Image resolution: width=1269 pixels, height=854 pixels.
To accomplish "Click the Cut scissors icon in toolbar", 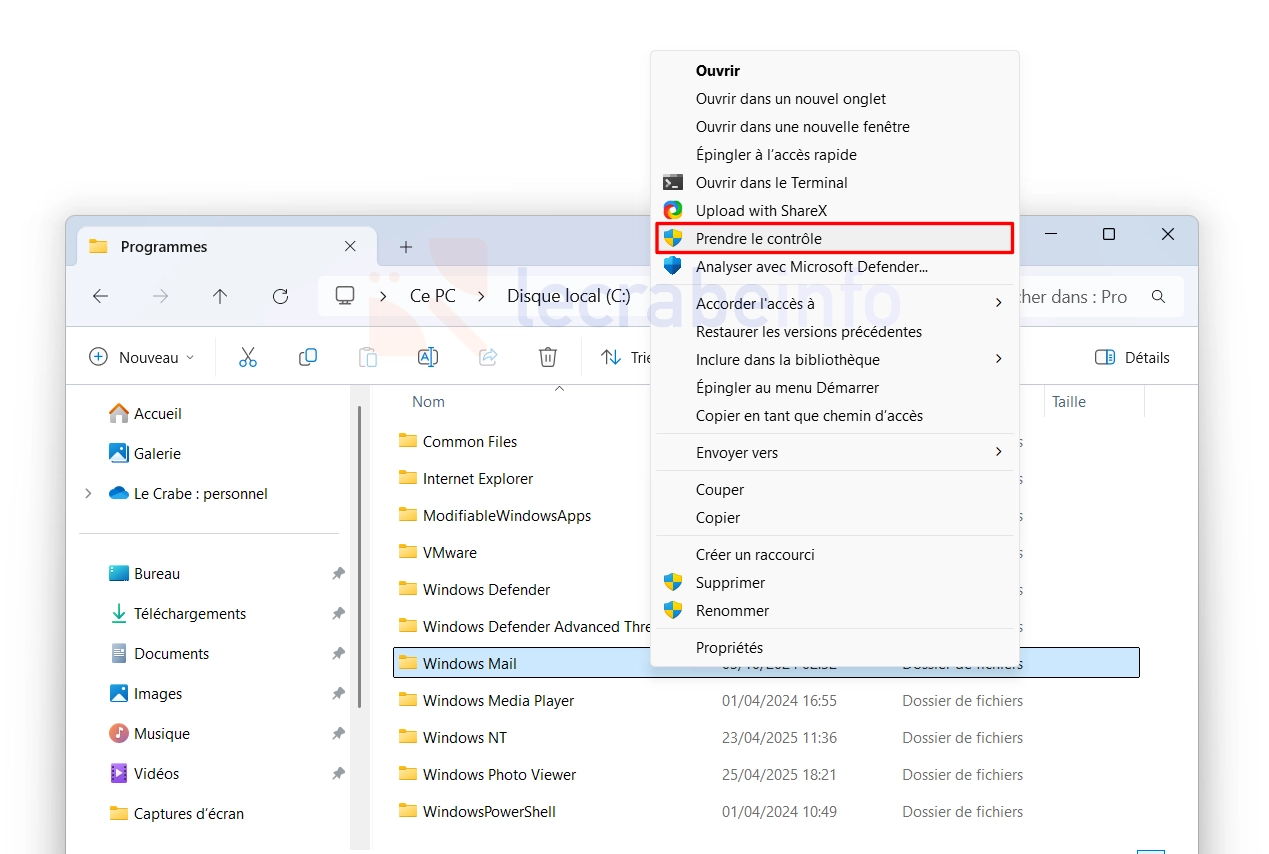I will (248, 357).
